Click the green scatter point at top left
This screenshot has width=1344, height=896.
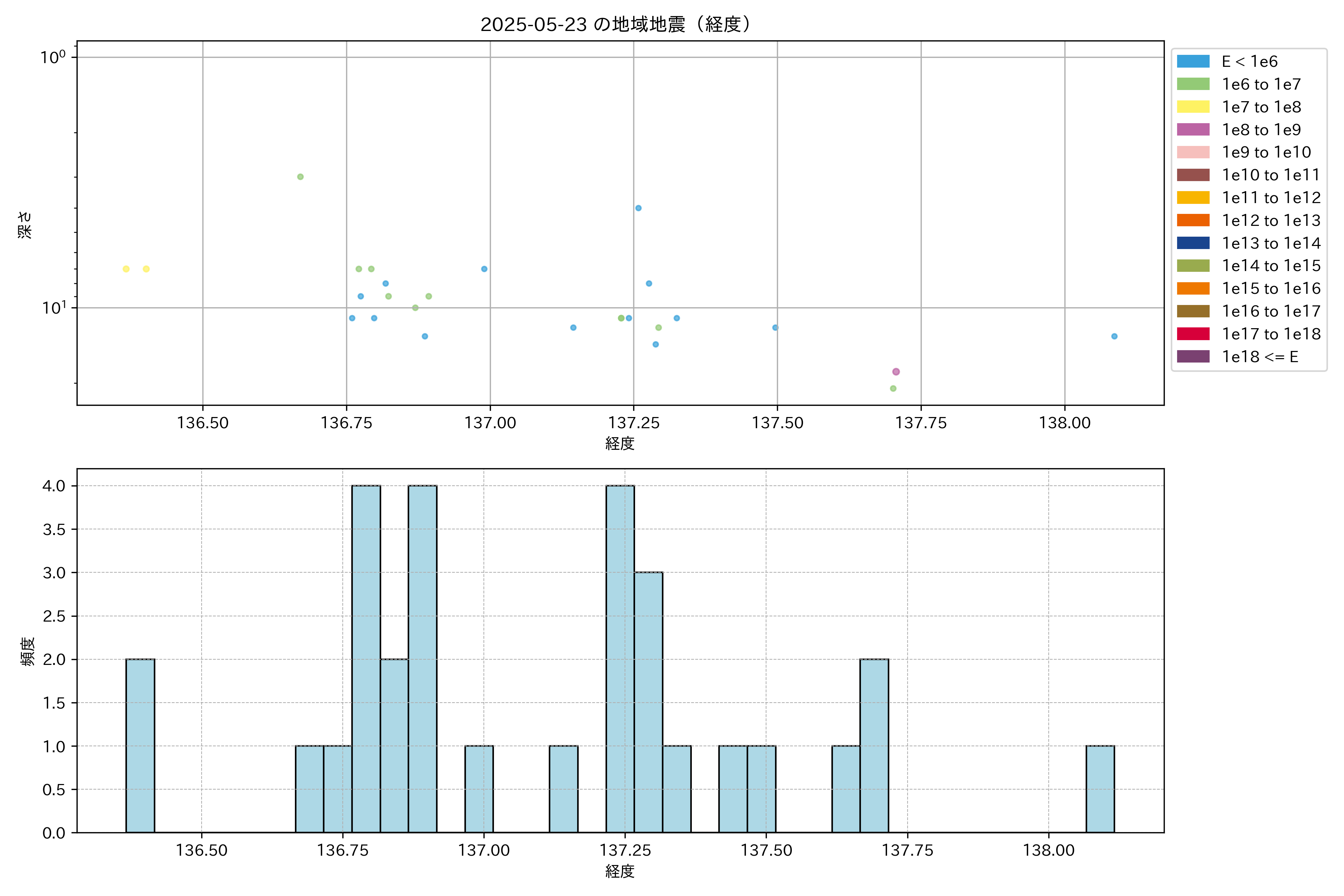301,177
